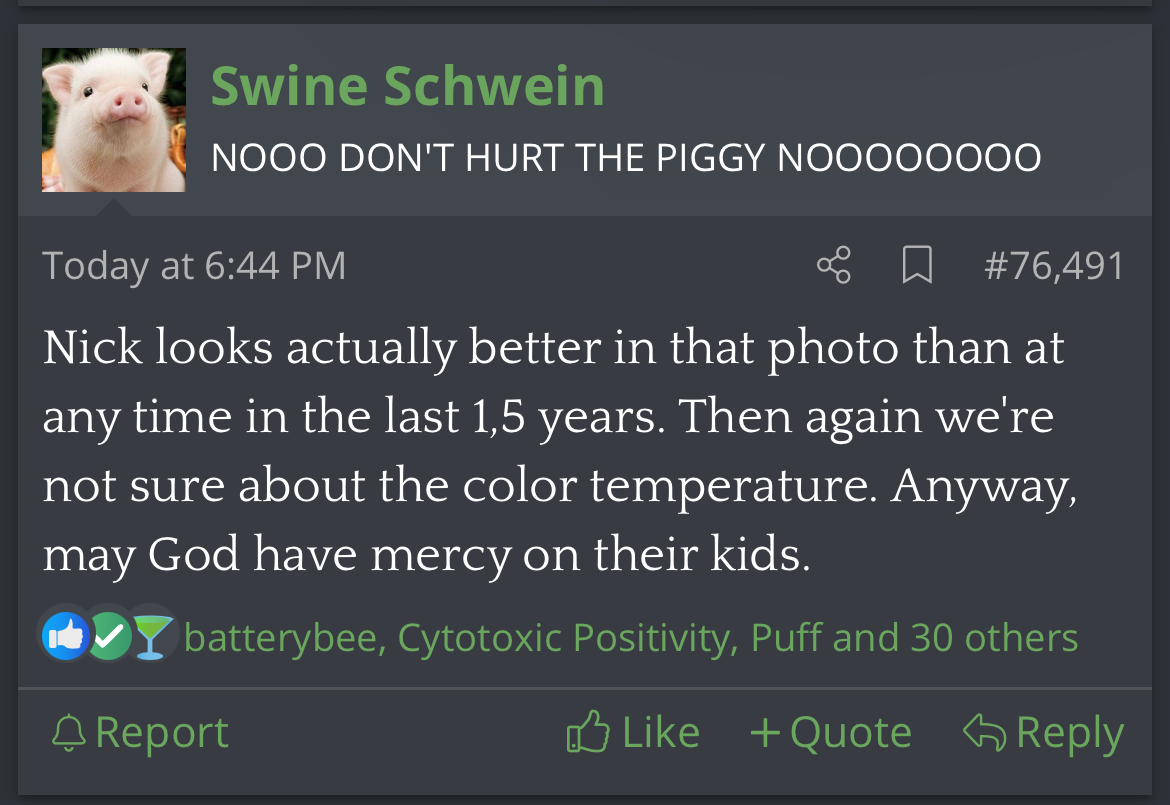Reply to Swine Schwein's post
Screen dimensions: 1170x805
coord(1043,733)
